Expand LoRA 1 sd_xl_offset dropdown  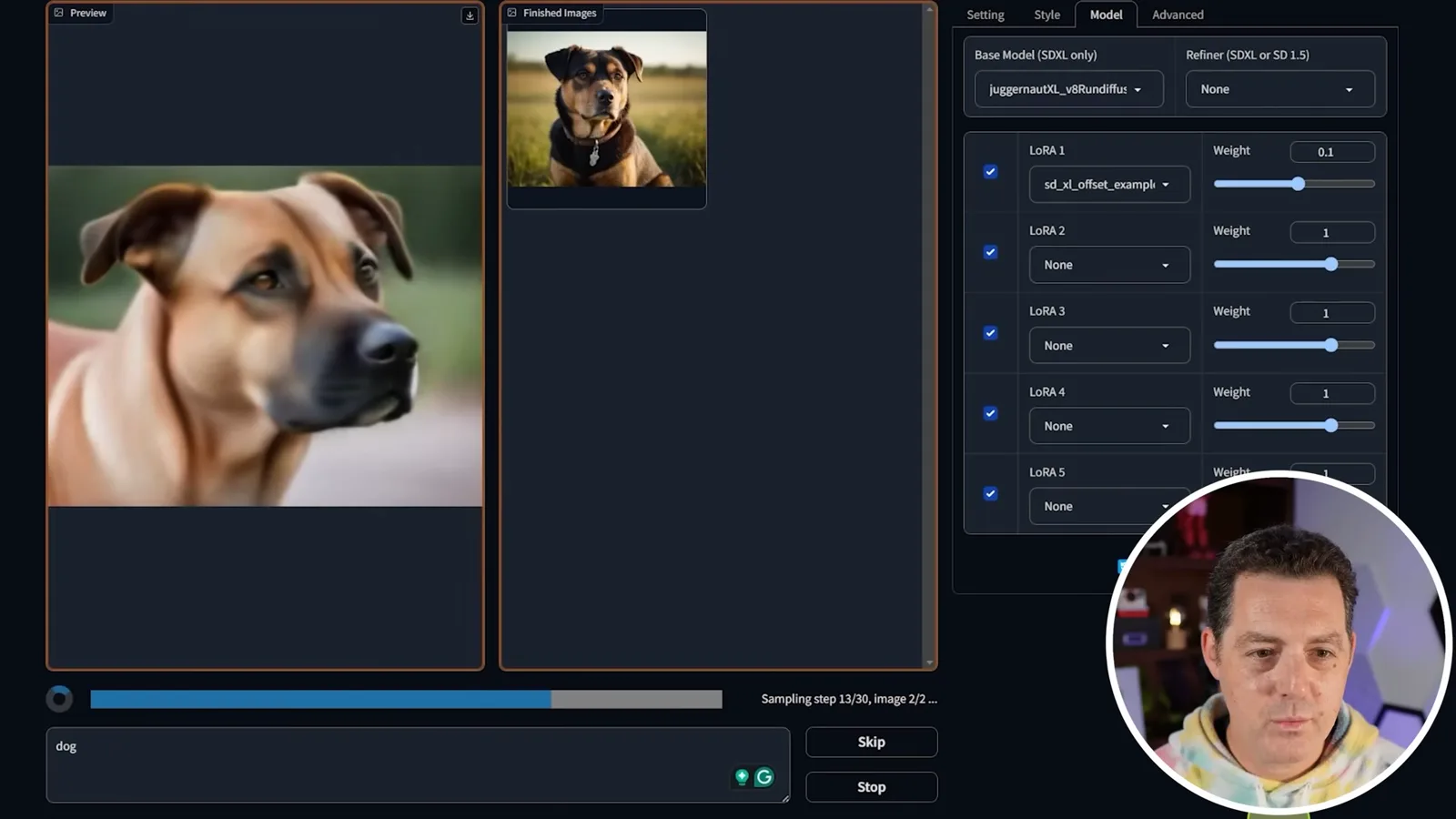coord(1109,184)
